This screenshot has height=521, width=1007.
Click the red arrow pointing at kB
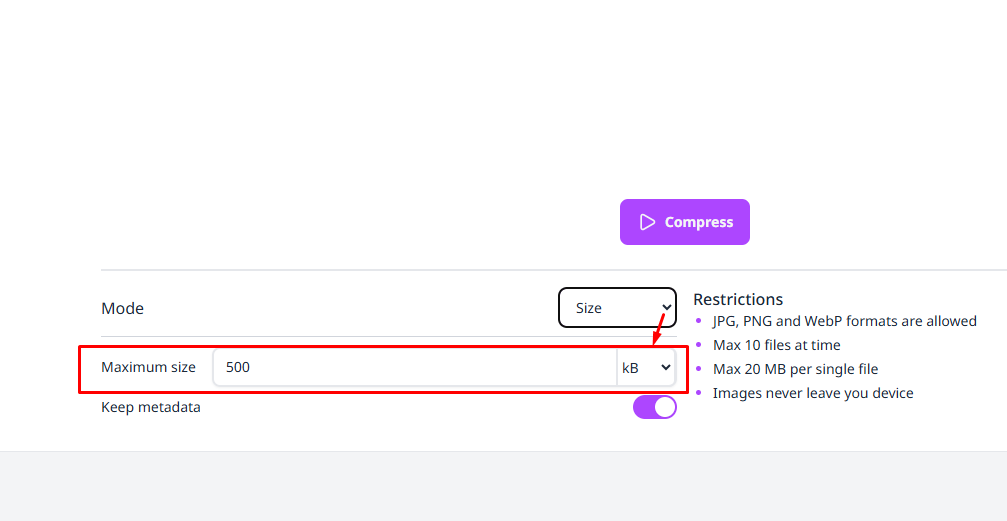[659, 329]
